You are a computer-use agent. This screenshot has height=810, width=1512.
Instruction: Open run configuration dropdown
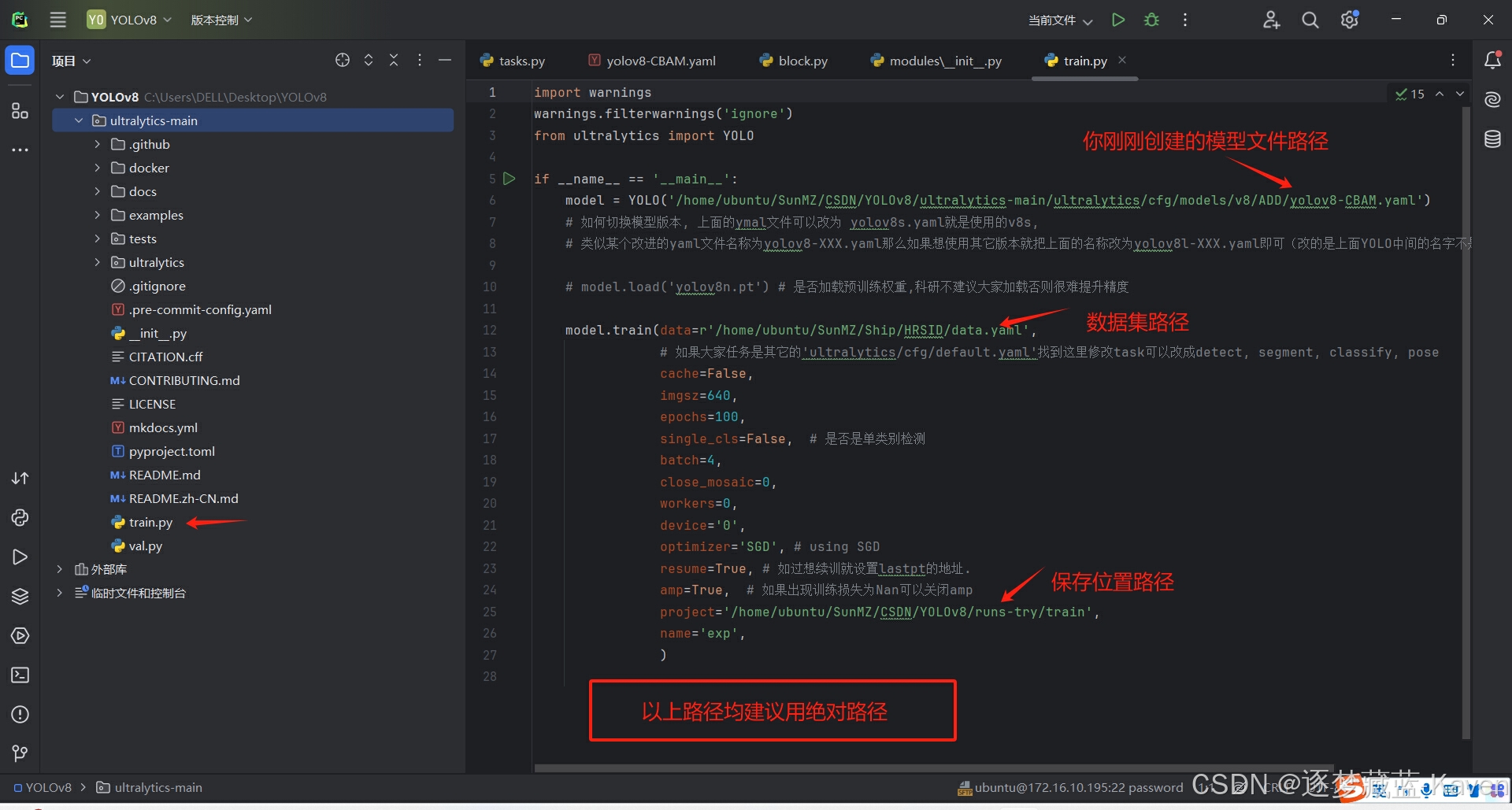pyautogui.click(x=1060, y=20)
